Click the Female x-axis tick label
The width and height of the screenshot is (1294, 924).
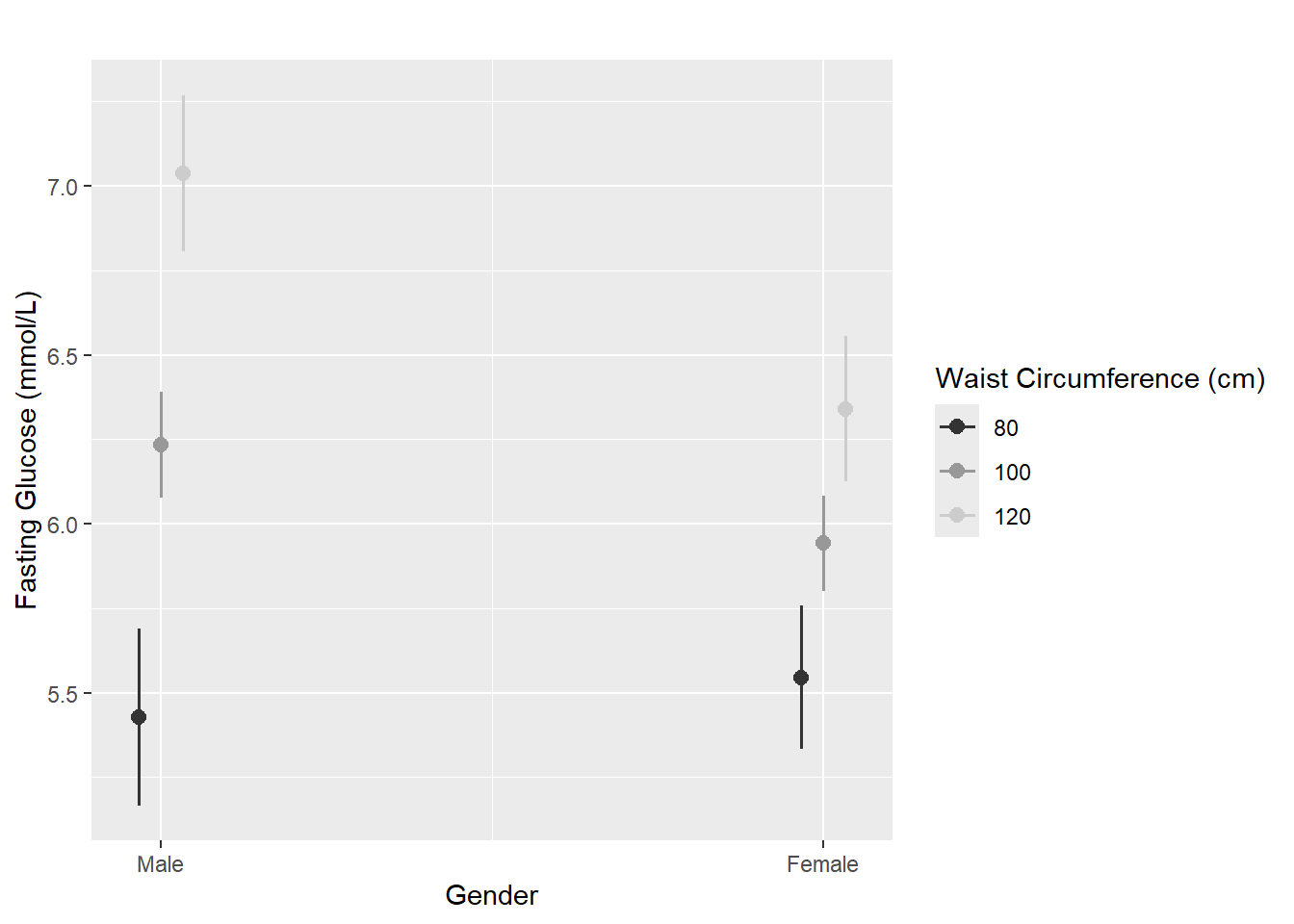pos(822,864)
